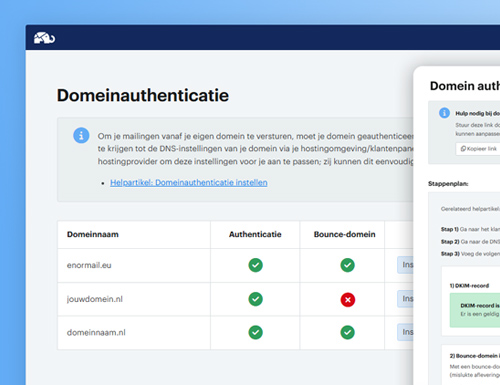Image resolution: width=500 pixels, height=385 pixels.
Task: Click the settings button in the enormail.eu row
Action: click(405, 265)
